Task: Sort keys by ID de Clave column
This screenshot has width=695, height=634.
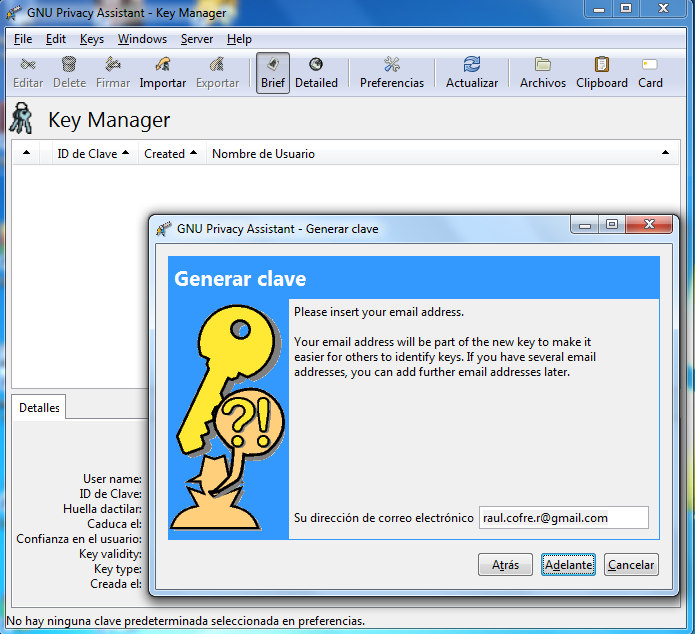Action: click(x=94, y=153)
